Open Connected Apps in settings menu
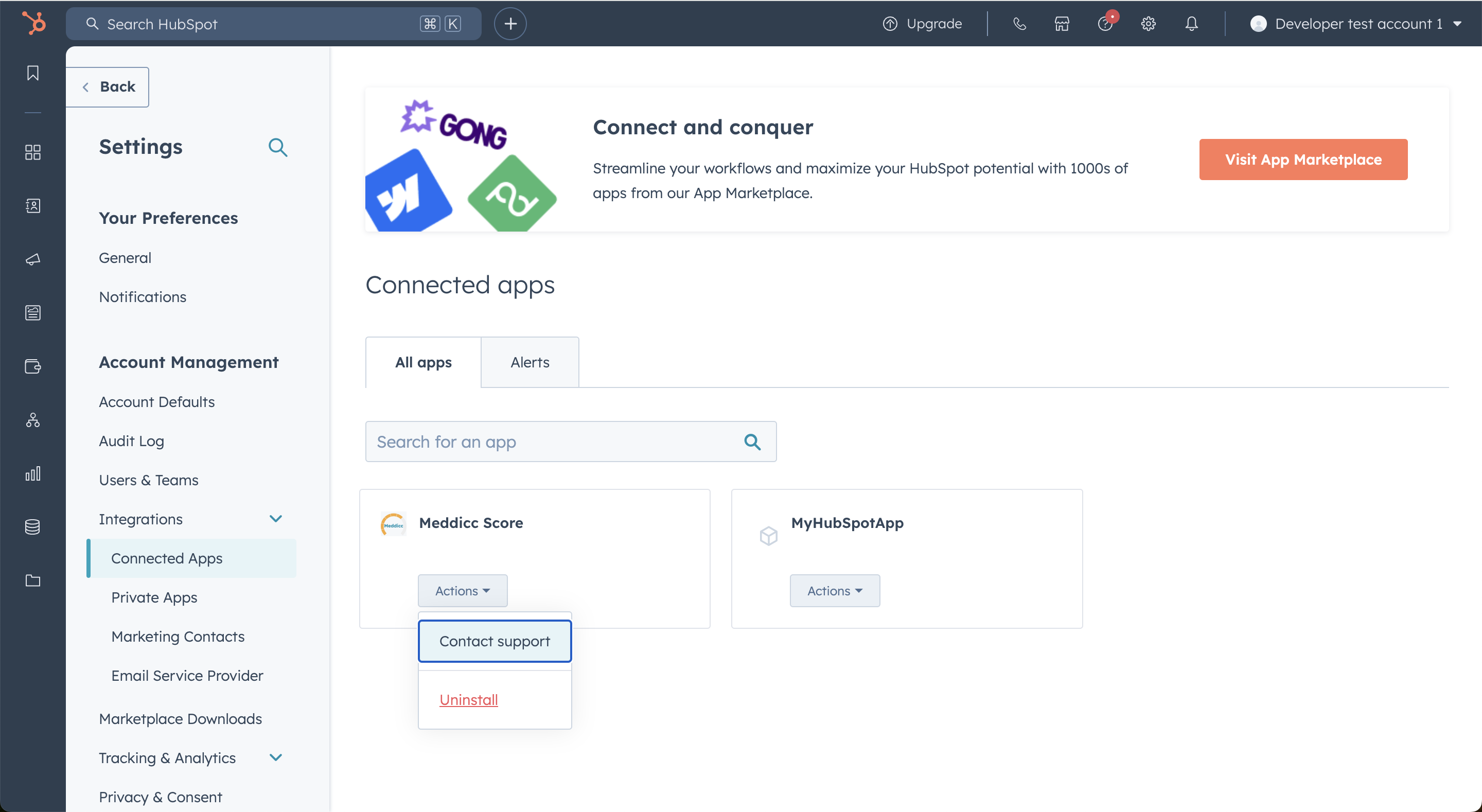This screenshot has width=1482, height=812. pos(191,558)
